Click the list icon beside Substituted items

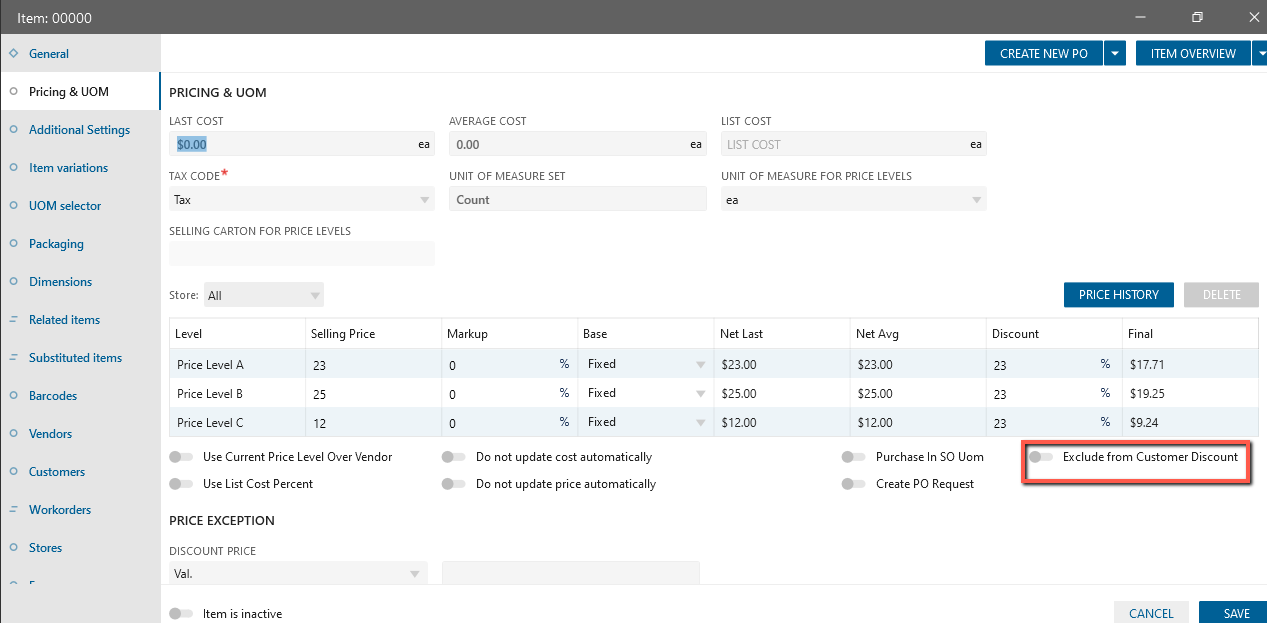[x=13, y=358]
